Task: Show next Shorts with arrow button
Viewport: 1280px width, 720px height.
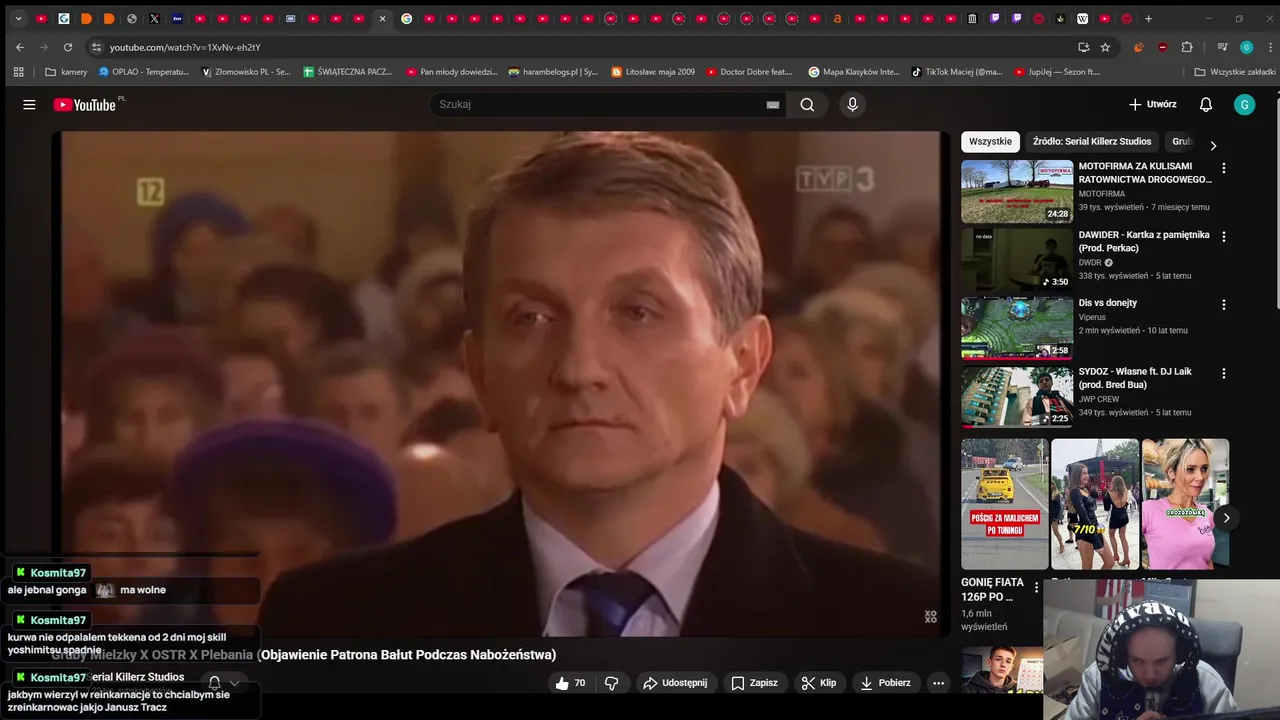Action: click(x=1226, y=517)
